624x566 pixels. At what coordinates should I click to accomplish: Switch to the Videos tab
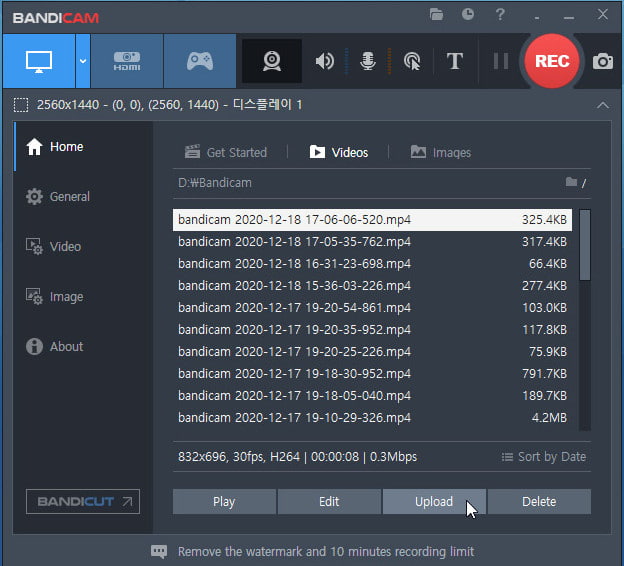pyautogui.click(x=339, y=152)
